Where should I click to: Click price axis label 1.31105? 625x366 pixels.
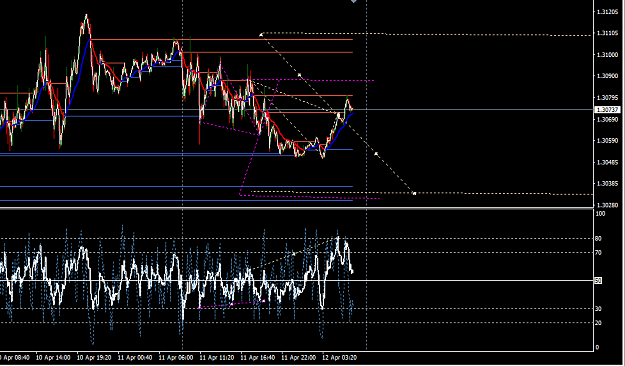607,34
